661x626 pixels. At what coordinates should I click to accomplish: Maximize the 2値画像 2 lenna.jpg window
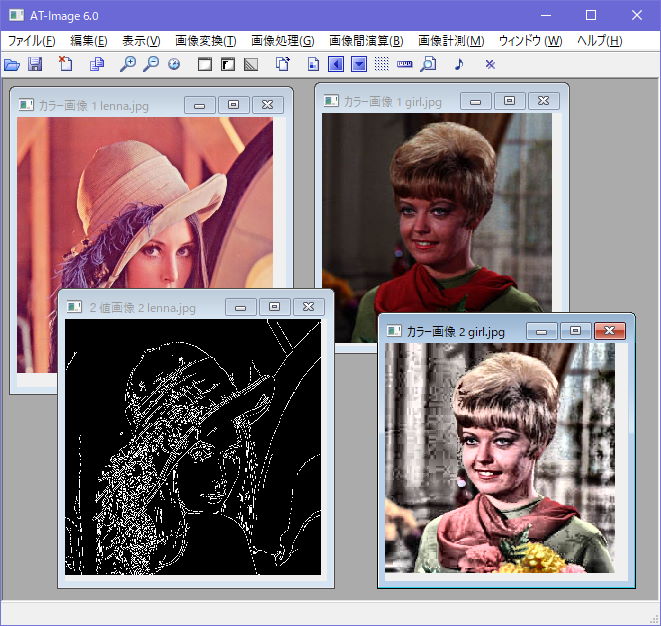point(276,307)
